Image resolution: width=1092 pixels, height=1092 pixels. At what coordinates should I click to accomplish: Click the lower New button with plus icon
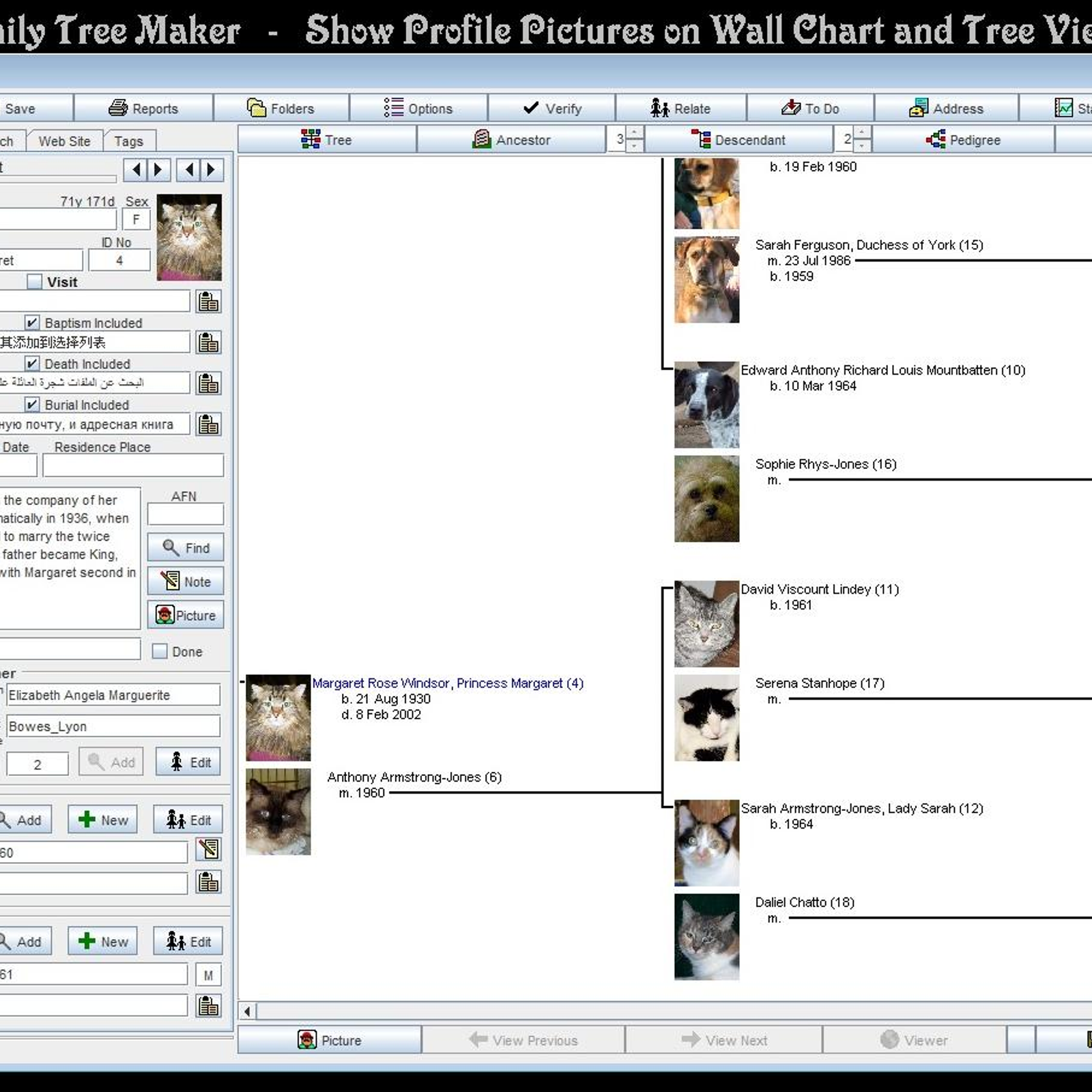102,941
